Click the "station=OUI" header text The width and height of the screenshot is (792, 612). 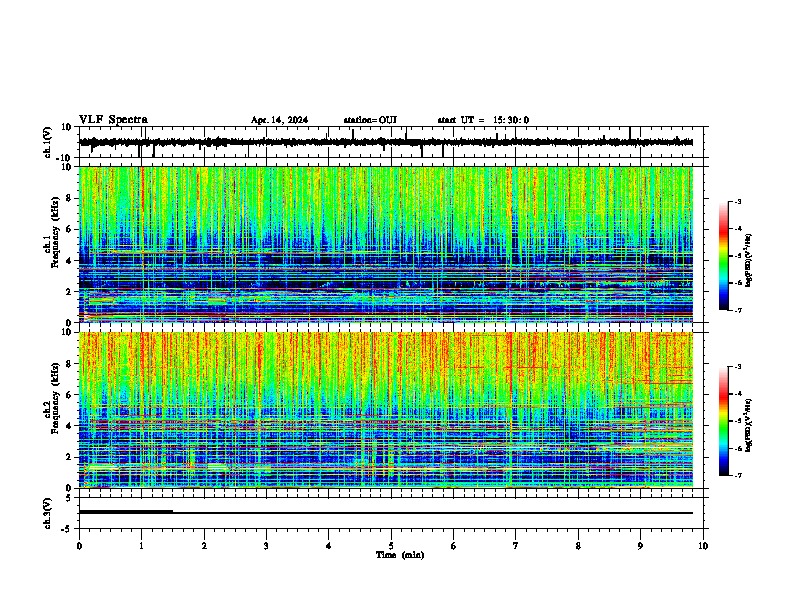370,120
